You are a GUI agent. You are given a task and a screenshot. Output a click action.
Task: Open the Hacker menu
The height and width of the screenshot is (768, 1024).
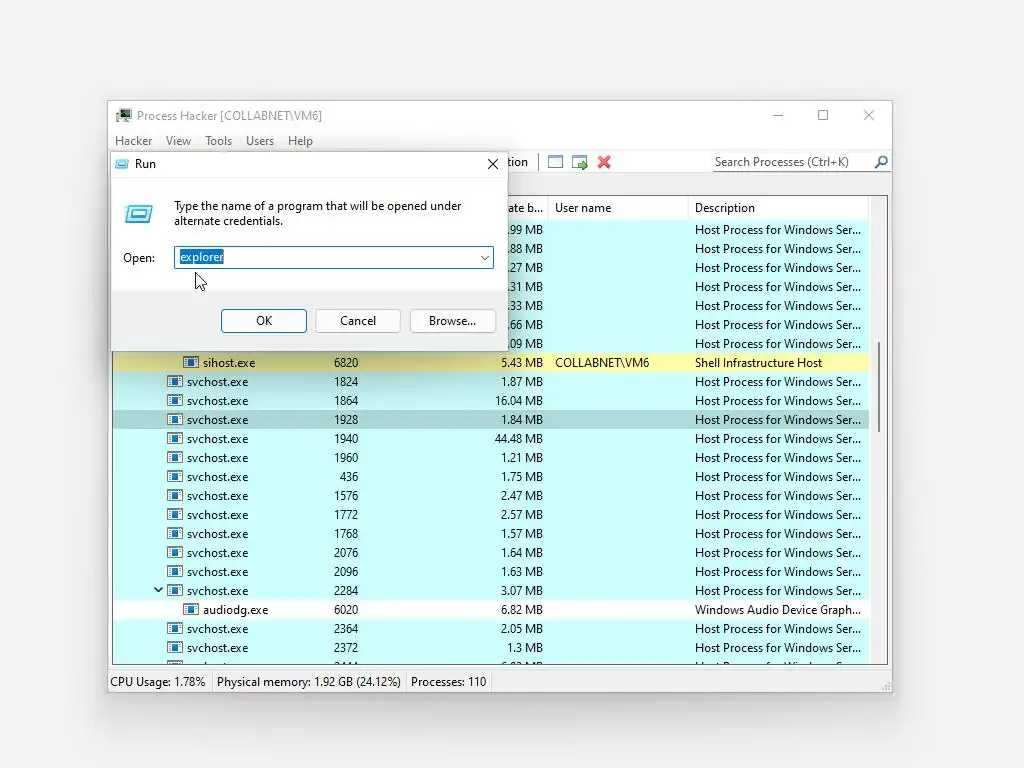point(133,141)
